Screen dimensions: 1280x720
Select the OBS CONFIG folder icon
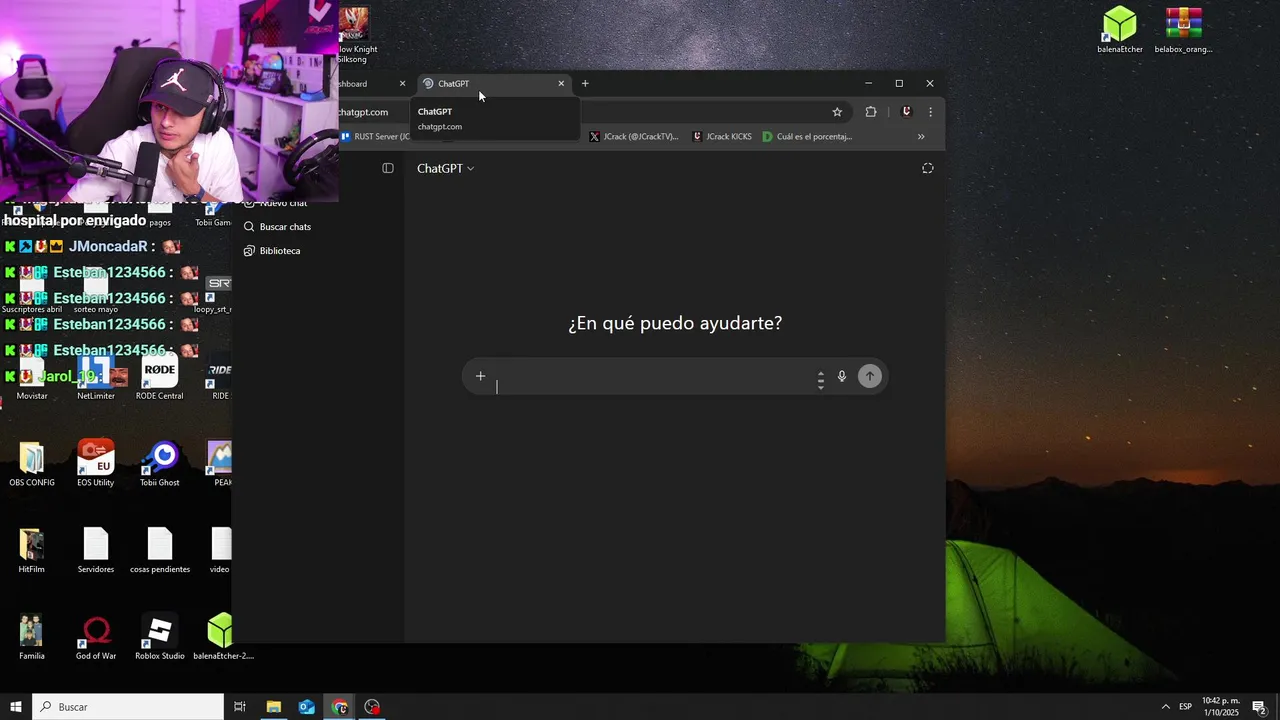pyautogui.click(x=32, y=464)
